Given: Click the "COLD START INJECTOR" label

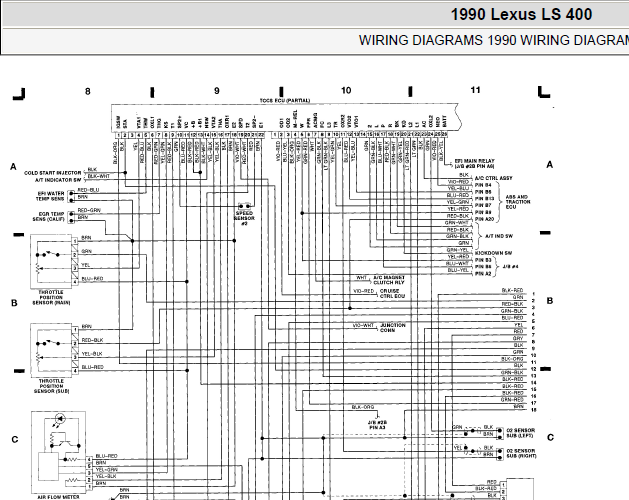Looking at the screenshot, I should click(x=53, y=173).
